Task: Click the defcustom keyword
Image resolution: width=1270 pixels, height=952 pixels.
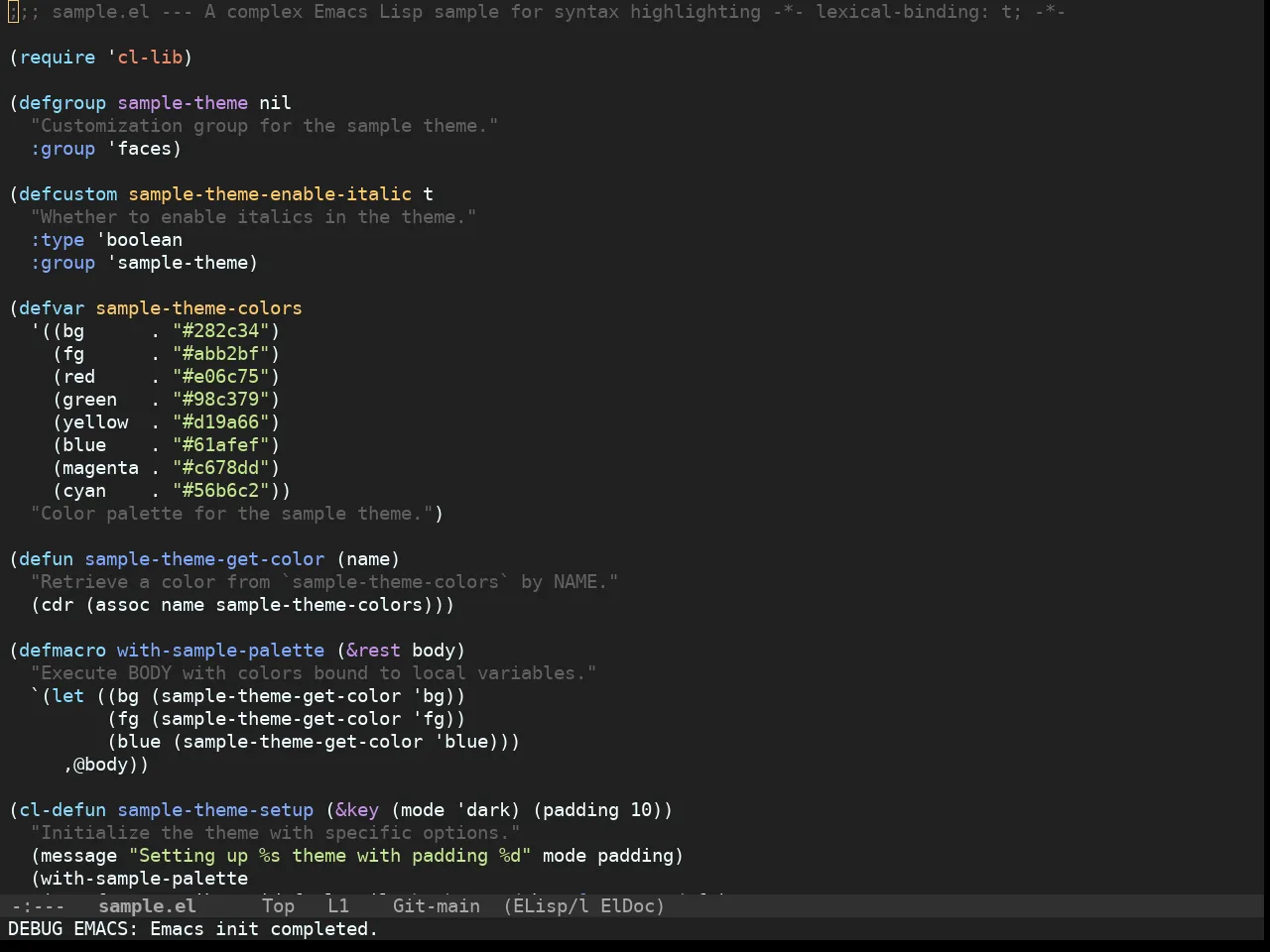Action: pos(68,194)
